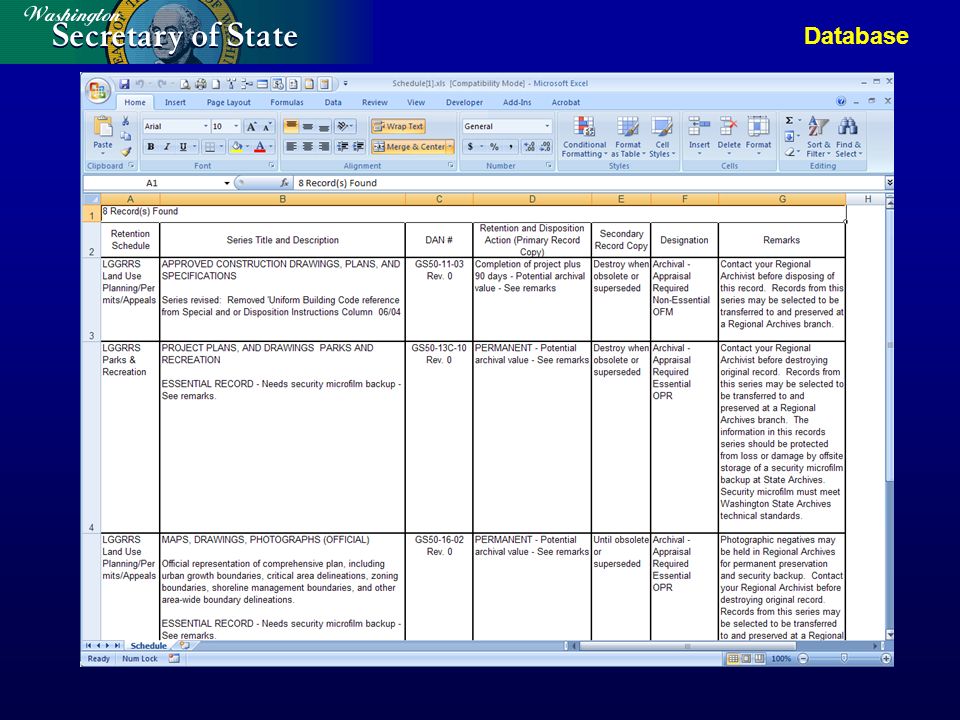960x720 pixels.
Task: Set Bottom Align vertical alignment
Action: pyautogui.click(x=324, y=126)
